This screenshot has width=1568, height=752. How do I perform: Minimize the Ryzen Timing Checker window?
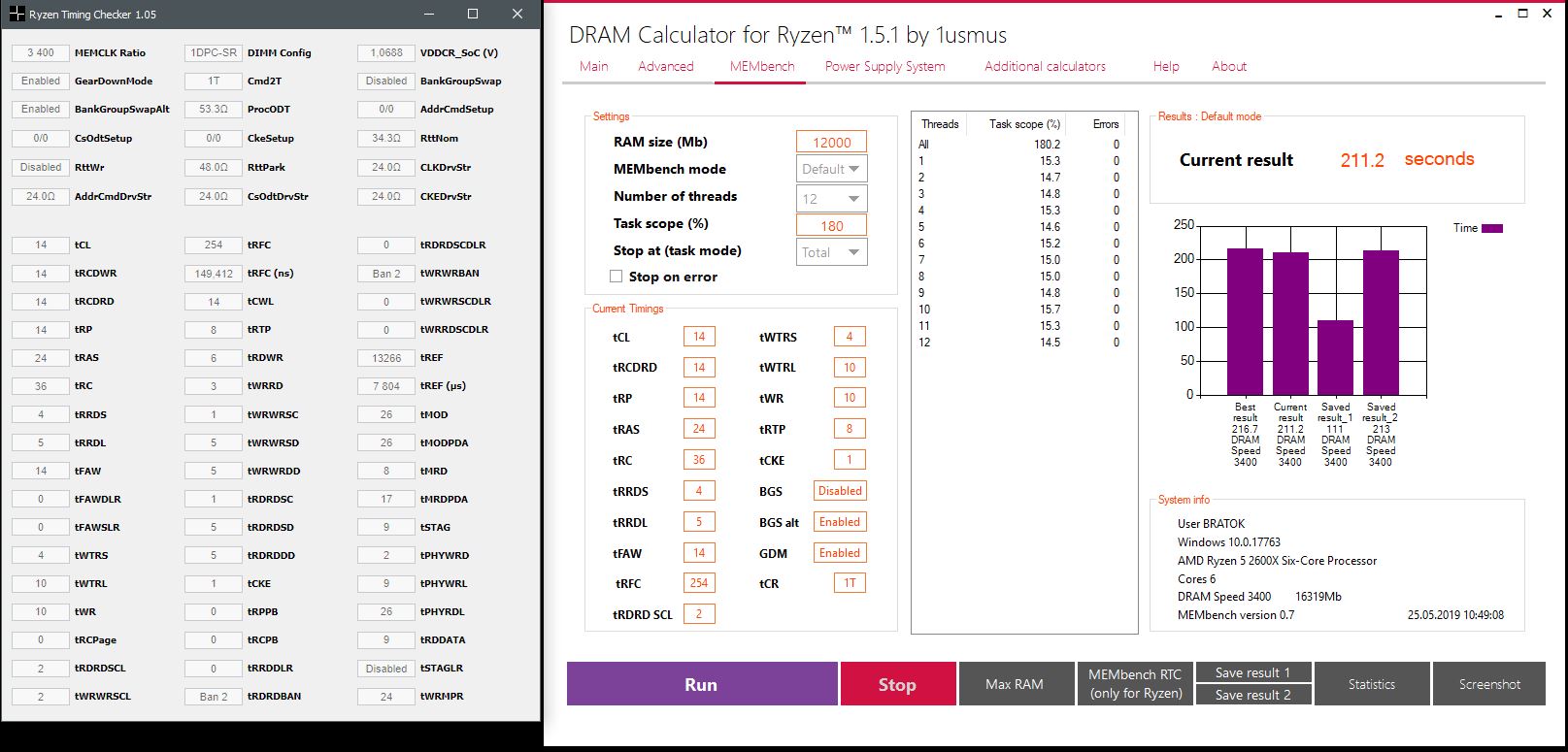[428, 15]
